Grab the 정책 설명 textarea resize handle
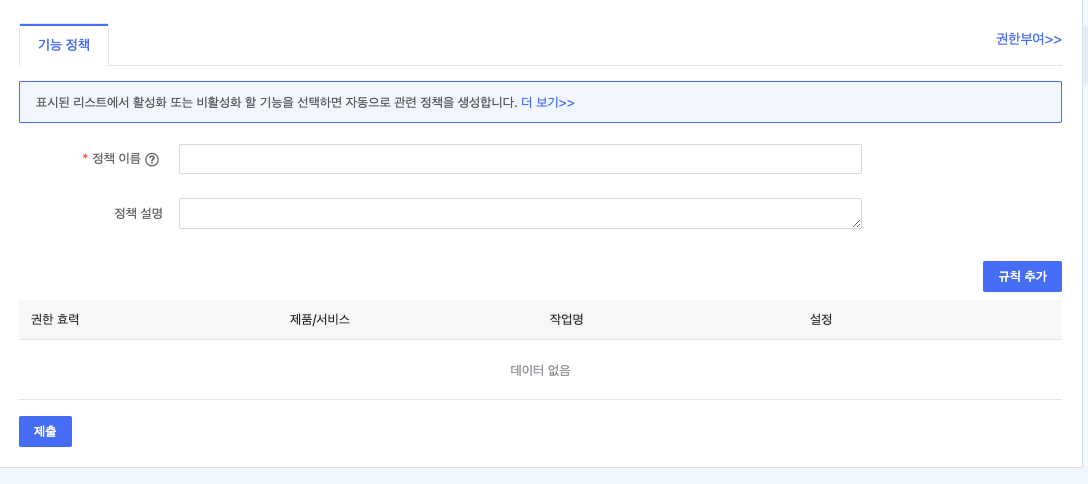 click(856, 224)
